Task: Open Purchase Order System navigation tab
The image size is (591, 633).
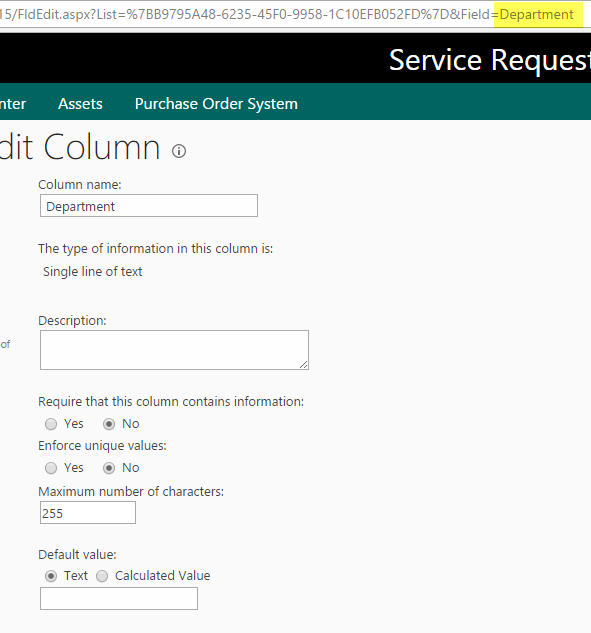Action: tap(216, 104)
